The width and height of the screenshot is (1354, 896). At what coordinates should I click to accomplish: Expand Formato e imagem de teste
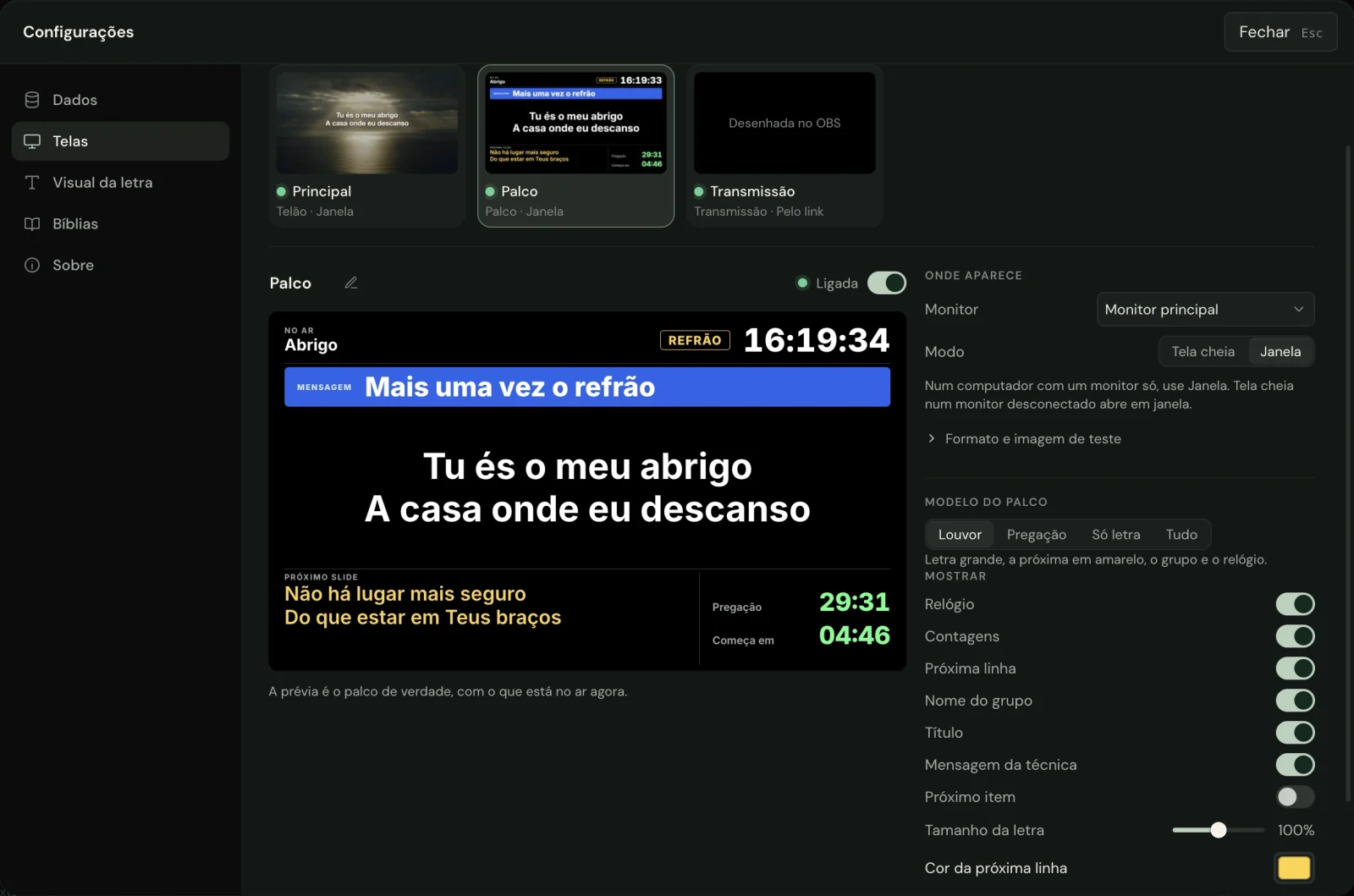1024,439
